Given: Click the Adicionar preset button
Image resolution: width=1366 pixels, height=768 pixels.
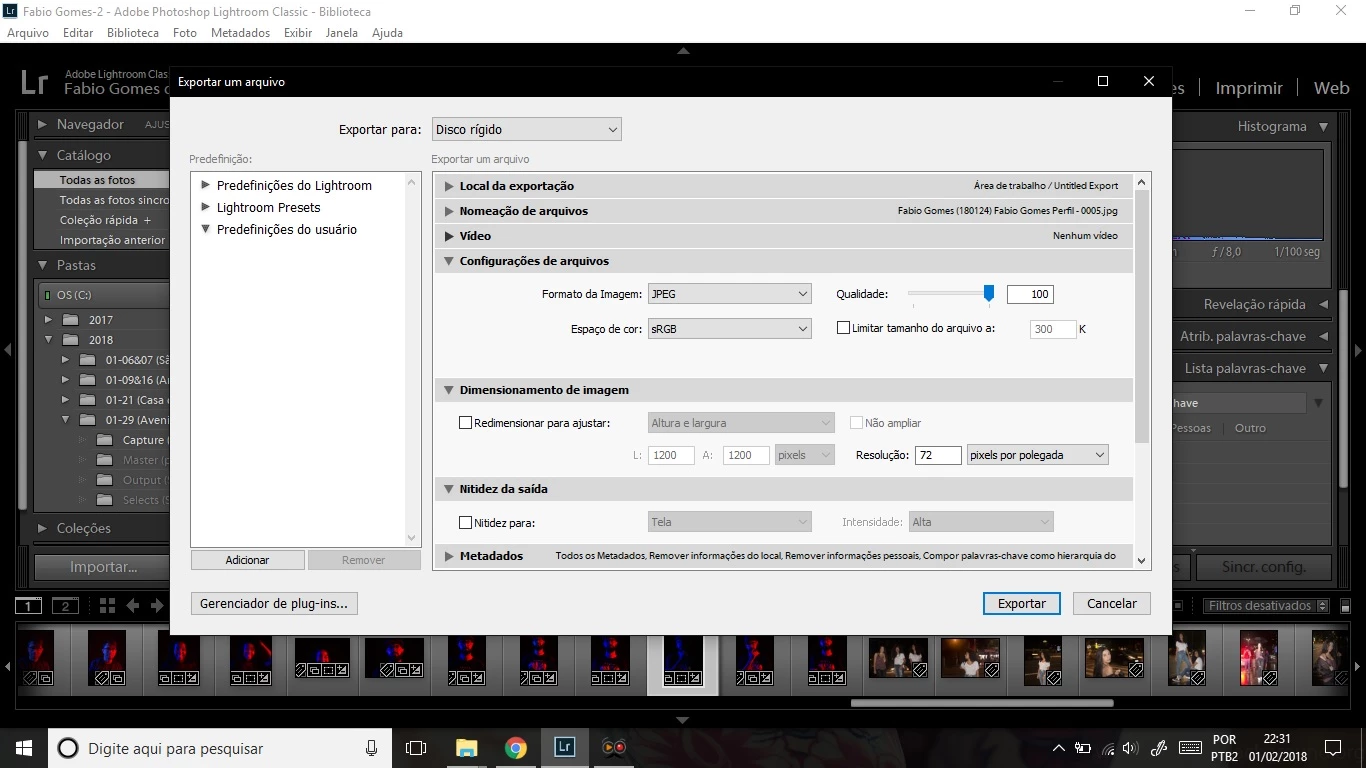Looking at the screenshot, I should tap(247, 560).
